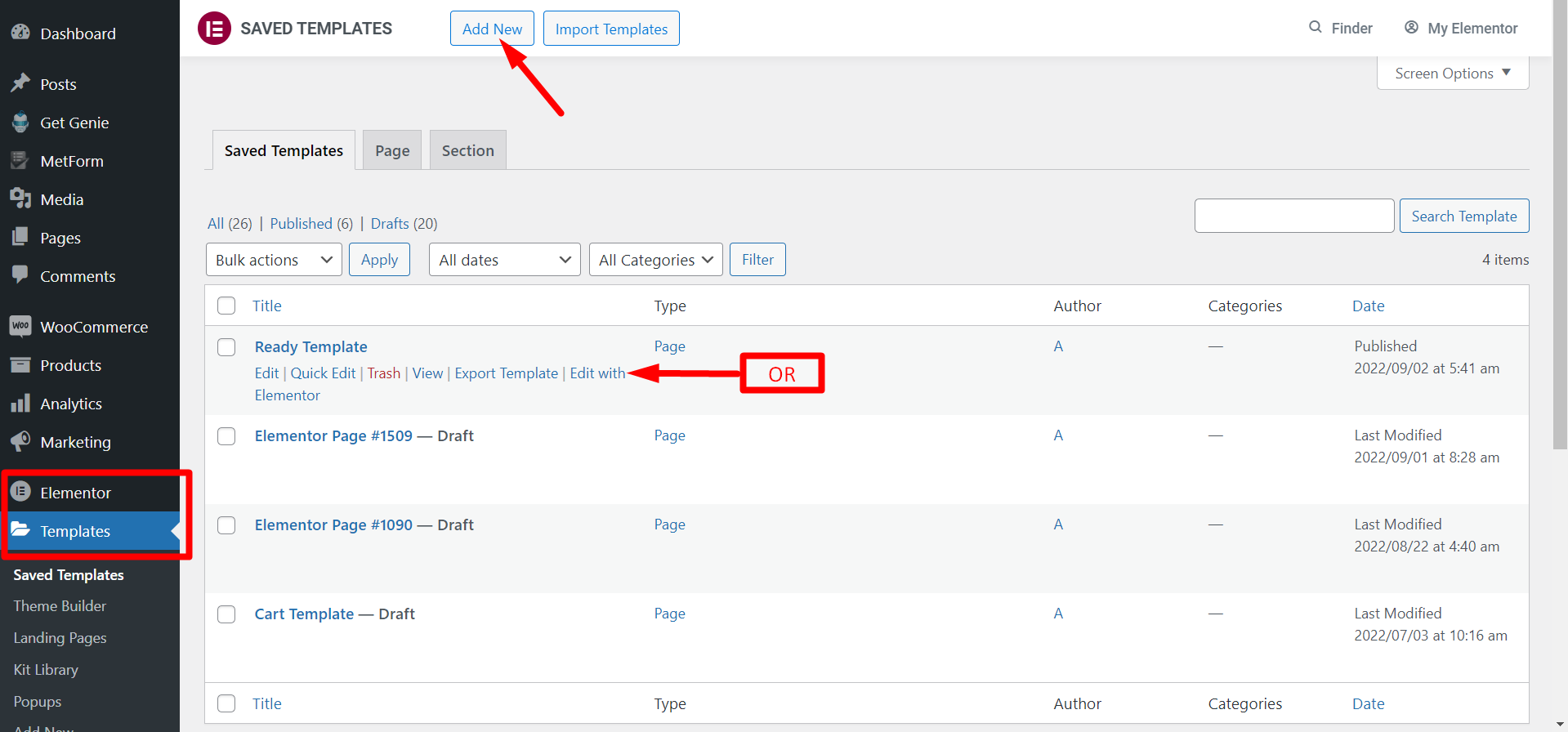Open Kit Library submenu item
This screenshot has height=732, width=1568.
[x=46, y=670]
